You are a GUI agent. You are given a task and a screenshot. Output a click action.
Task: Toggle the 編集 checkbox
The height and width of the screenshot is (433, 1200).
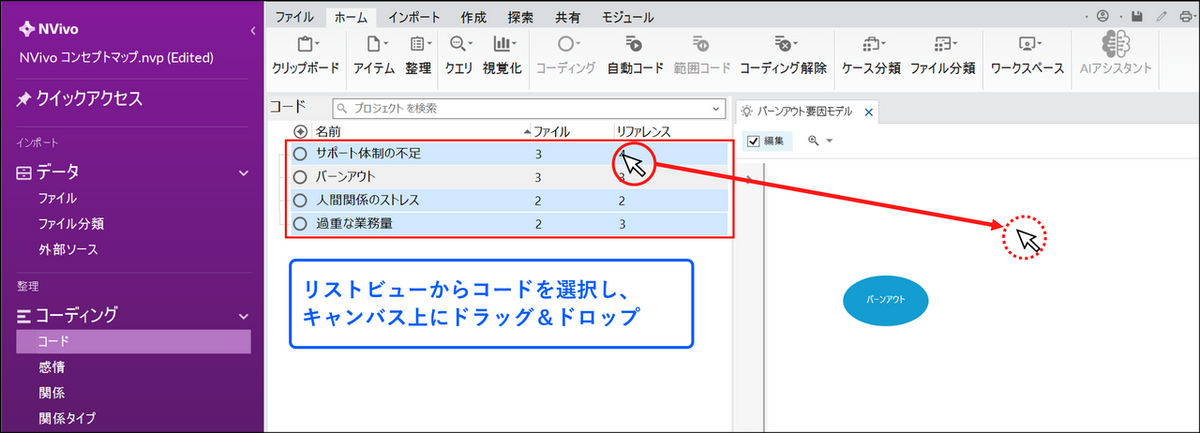tap(754, 141)
